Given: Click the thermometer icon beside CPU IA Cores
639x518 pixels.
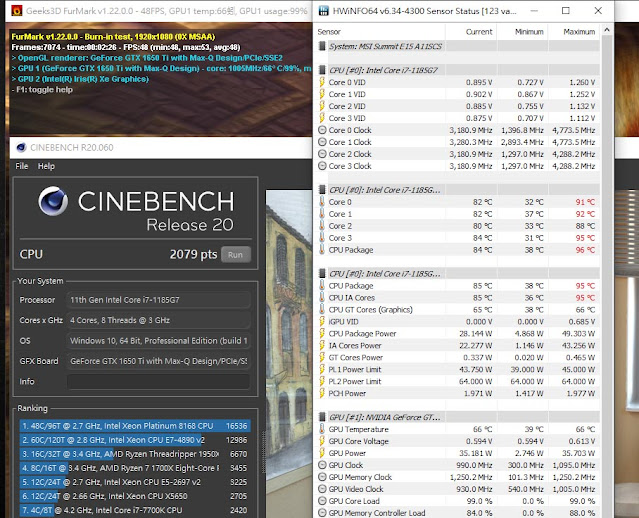Looking at the screenshot, I should (x=322, y=298).
